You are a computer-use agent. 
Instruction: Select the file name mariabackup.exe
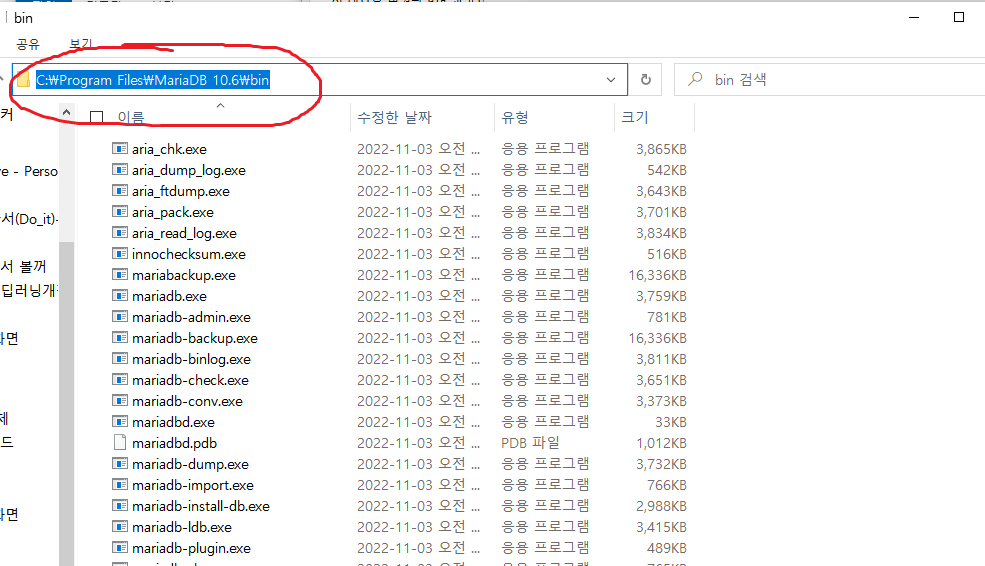click(183, 275)
